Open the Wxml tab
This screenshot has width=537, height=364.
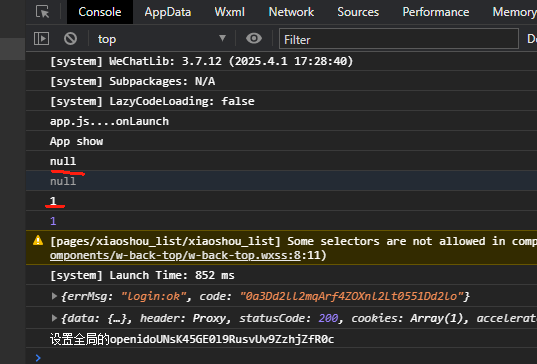(229, 12)
